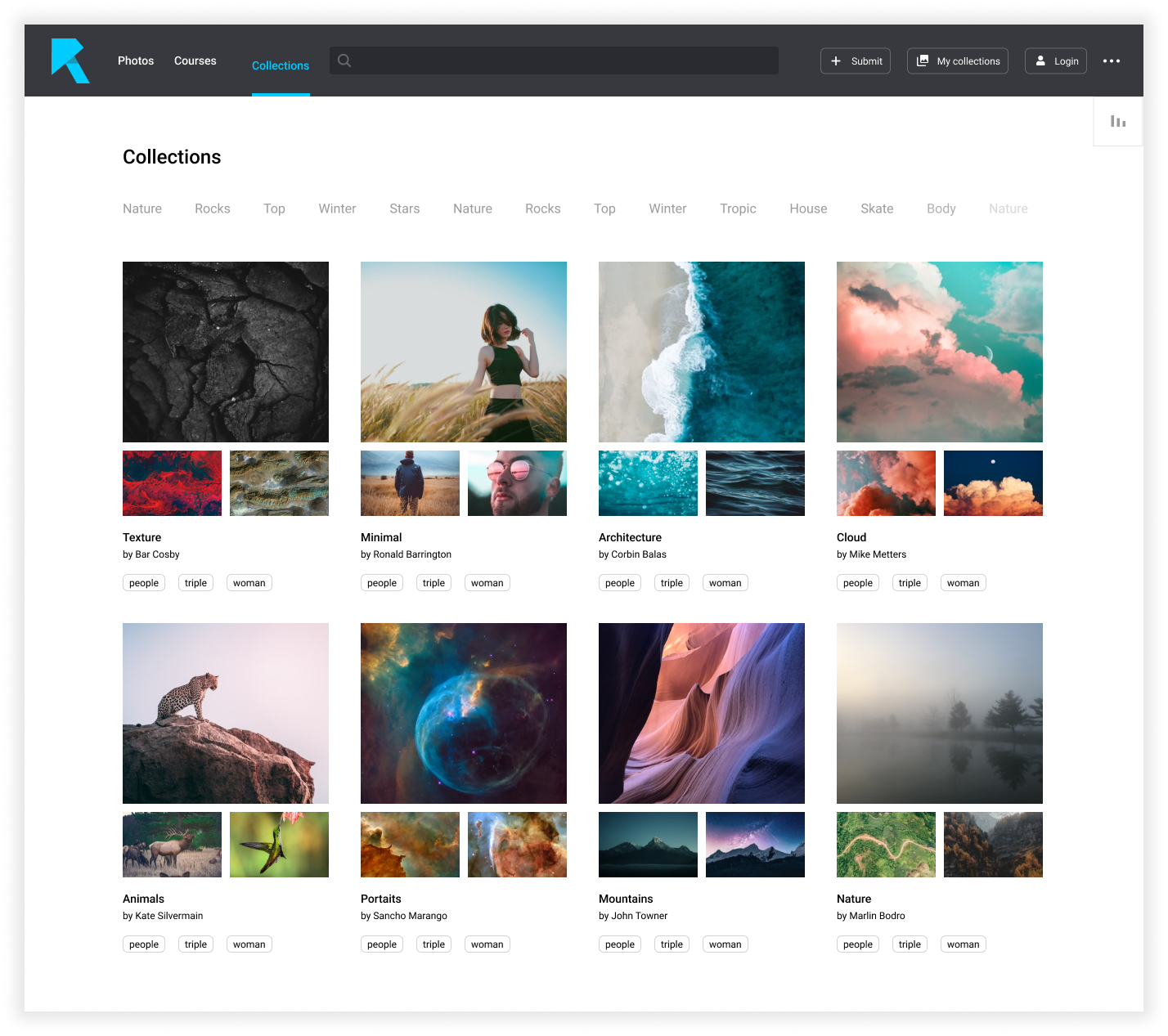Screen dimensions: 1168x1036
Task: Click the image stack icon in My collections
Action: pos(923,61)
